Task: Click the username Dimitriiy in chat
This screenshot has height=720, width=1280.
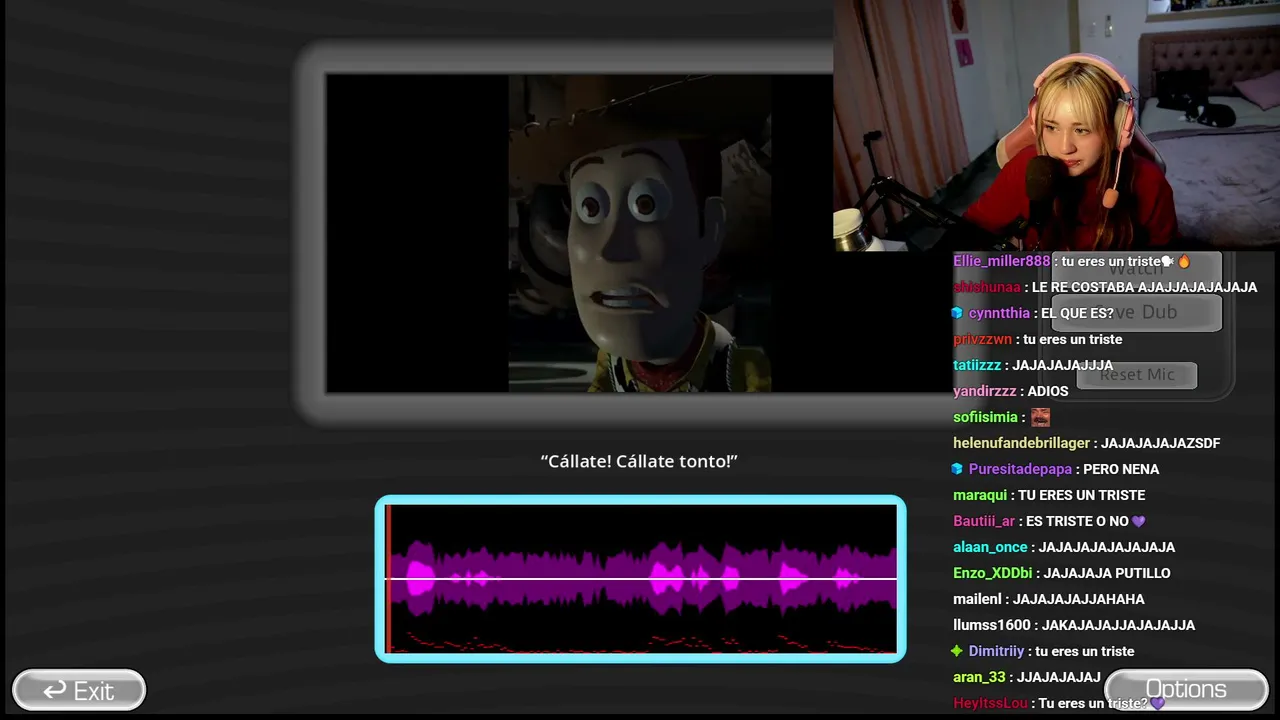Action: click(996, 651)
